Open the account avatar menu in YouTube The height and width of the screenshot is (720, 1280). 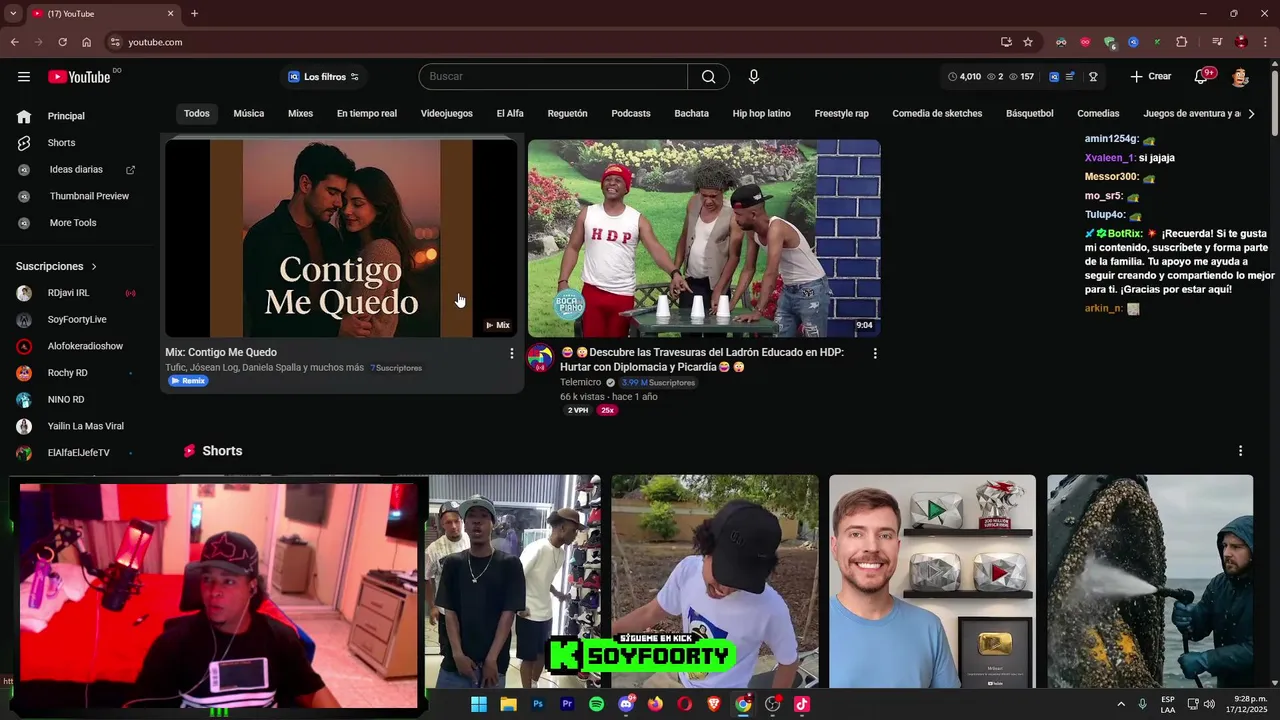point(1240,77)
